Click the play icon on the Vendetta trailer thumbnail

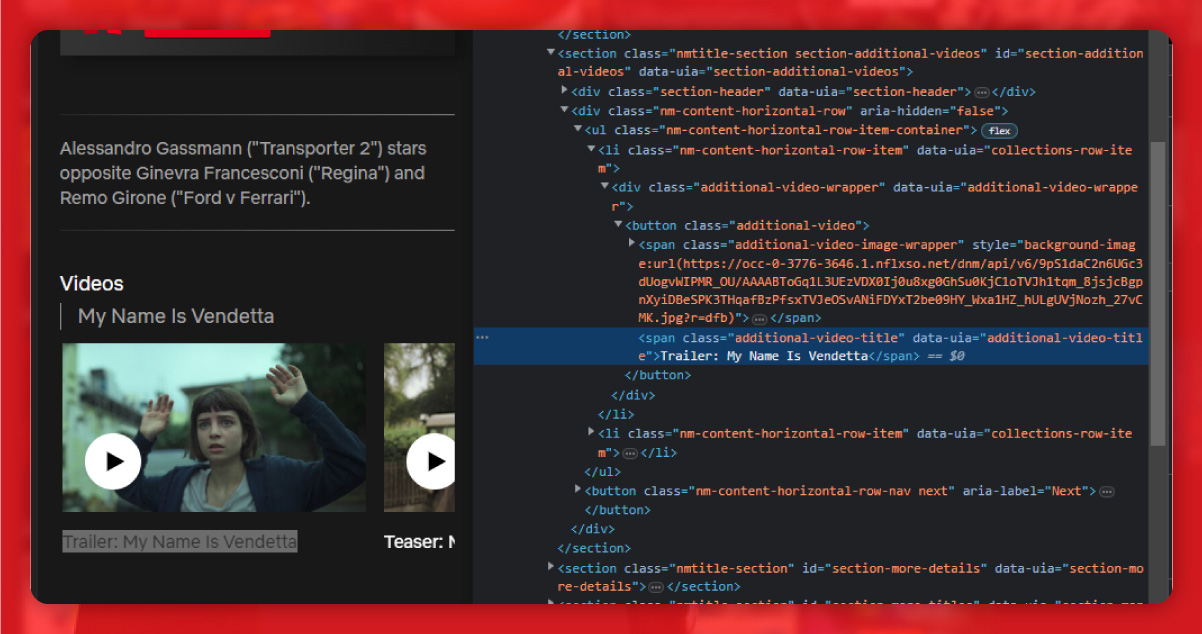pos(112,461)
